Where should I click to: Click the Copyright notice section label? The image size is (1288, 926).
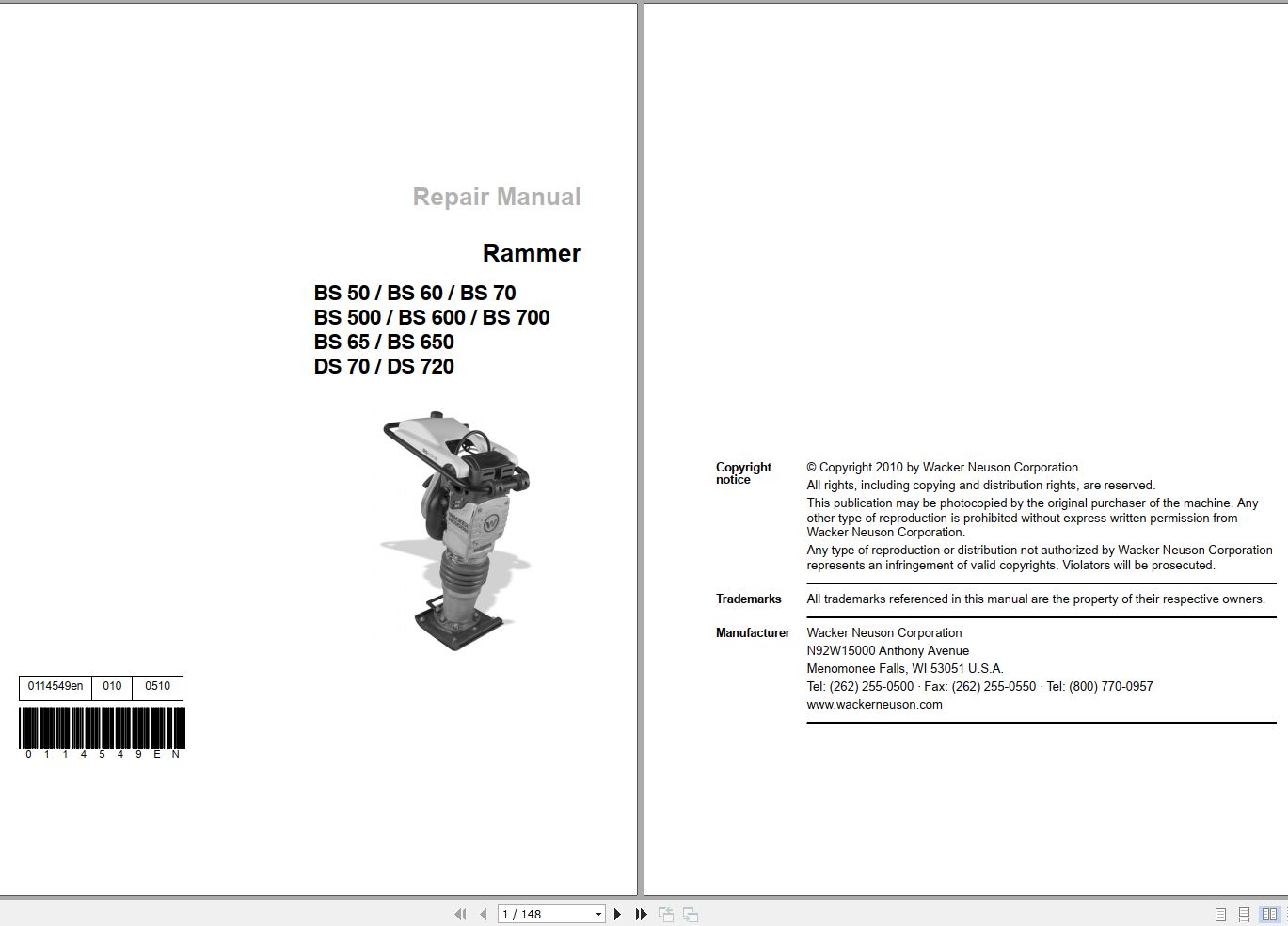tap(743, 473)
